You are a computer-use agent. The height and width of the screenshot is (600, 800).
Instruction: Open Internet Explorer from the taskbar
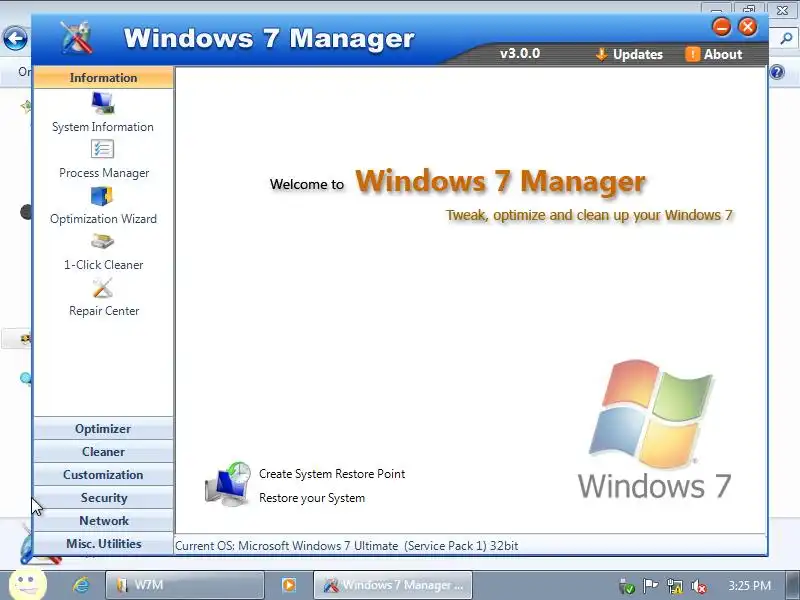81,585
